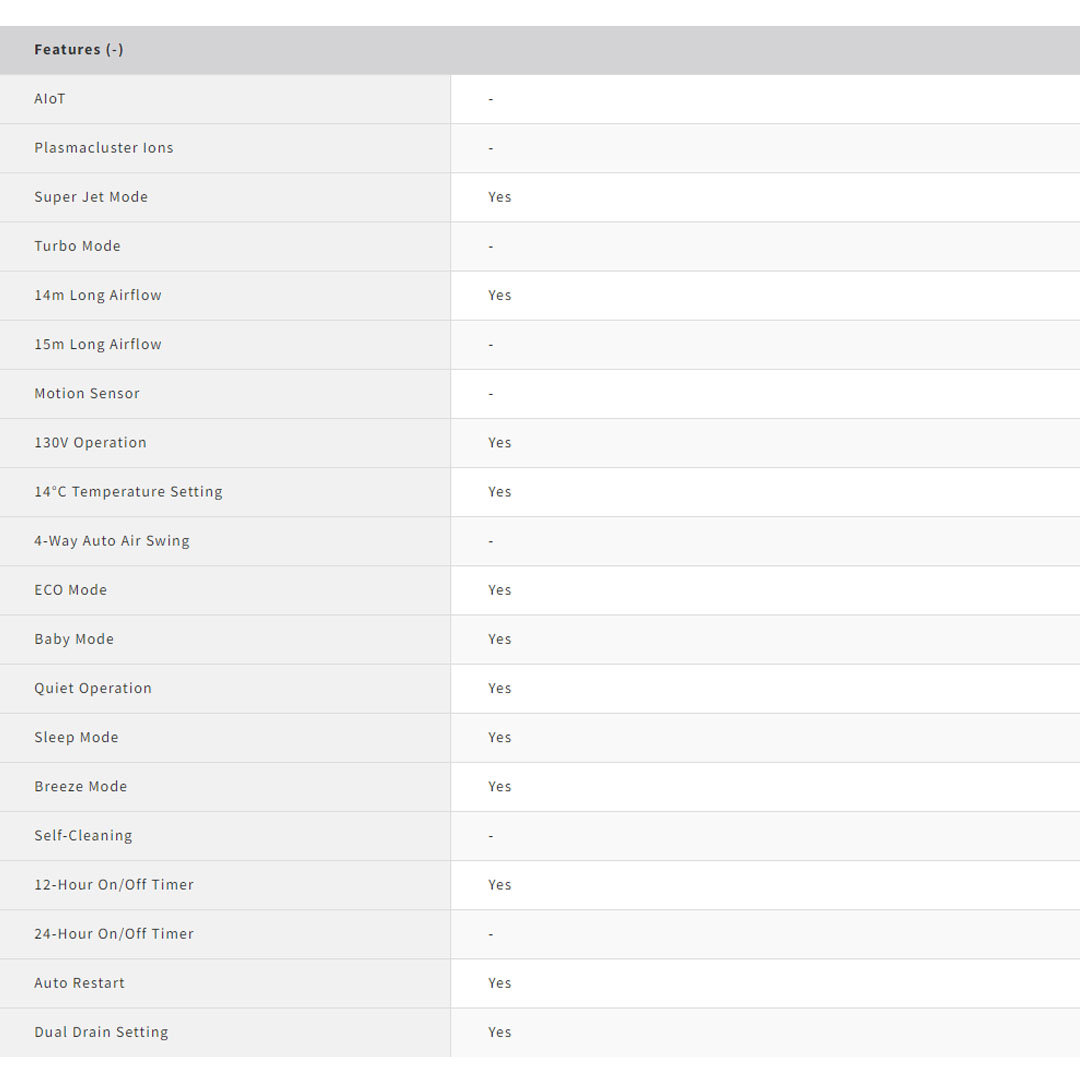This screenshot has height=1080, width=1080.
Task: Click the ECO Mode label
Action: [x=70, y=590]
